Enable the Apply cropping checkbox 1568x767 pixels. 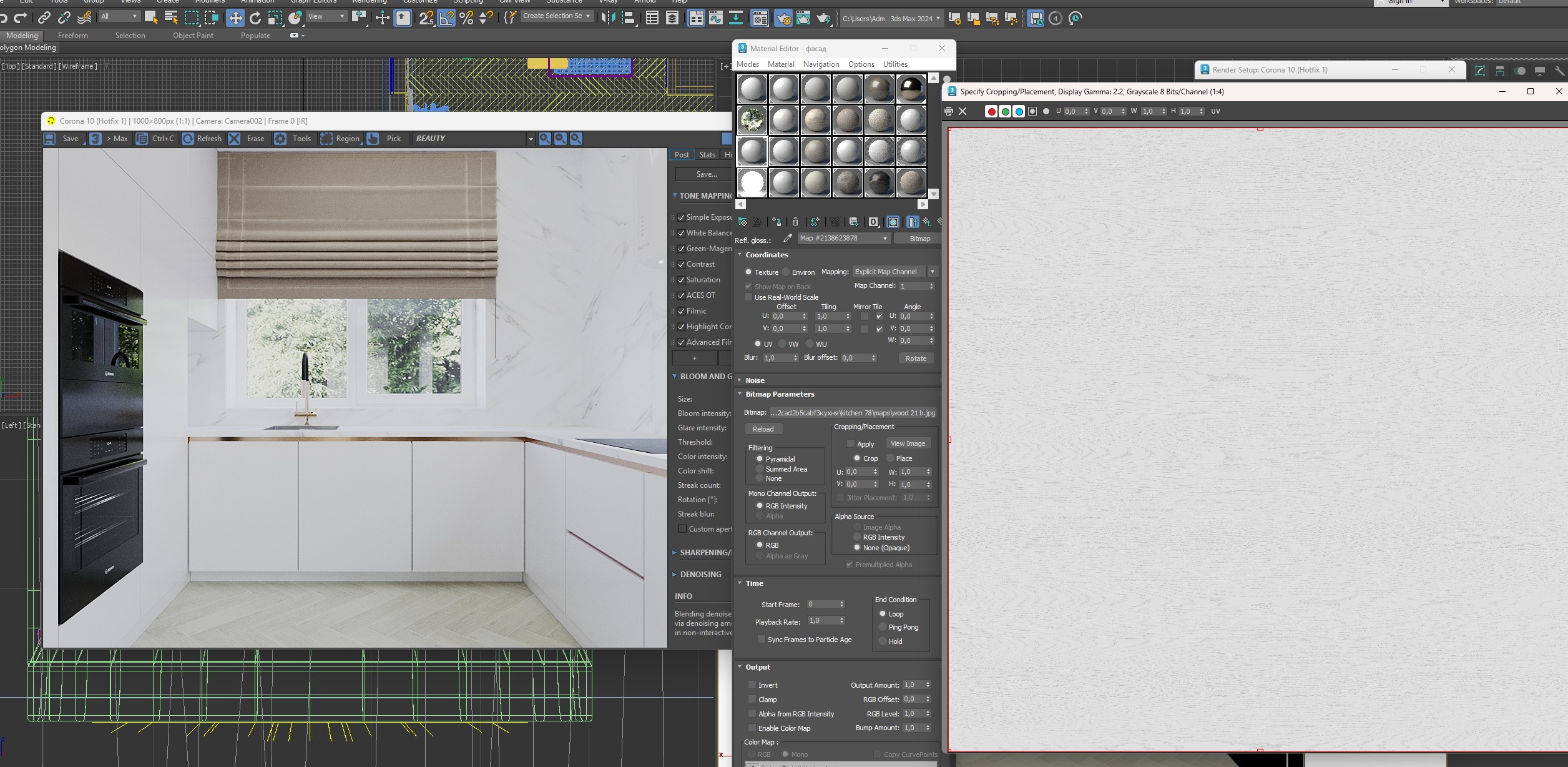coord(850,444)
